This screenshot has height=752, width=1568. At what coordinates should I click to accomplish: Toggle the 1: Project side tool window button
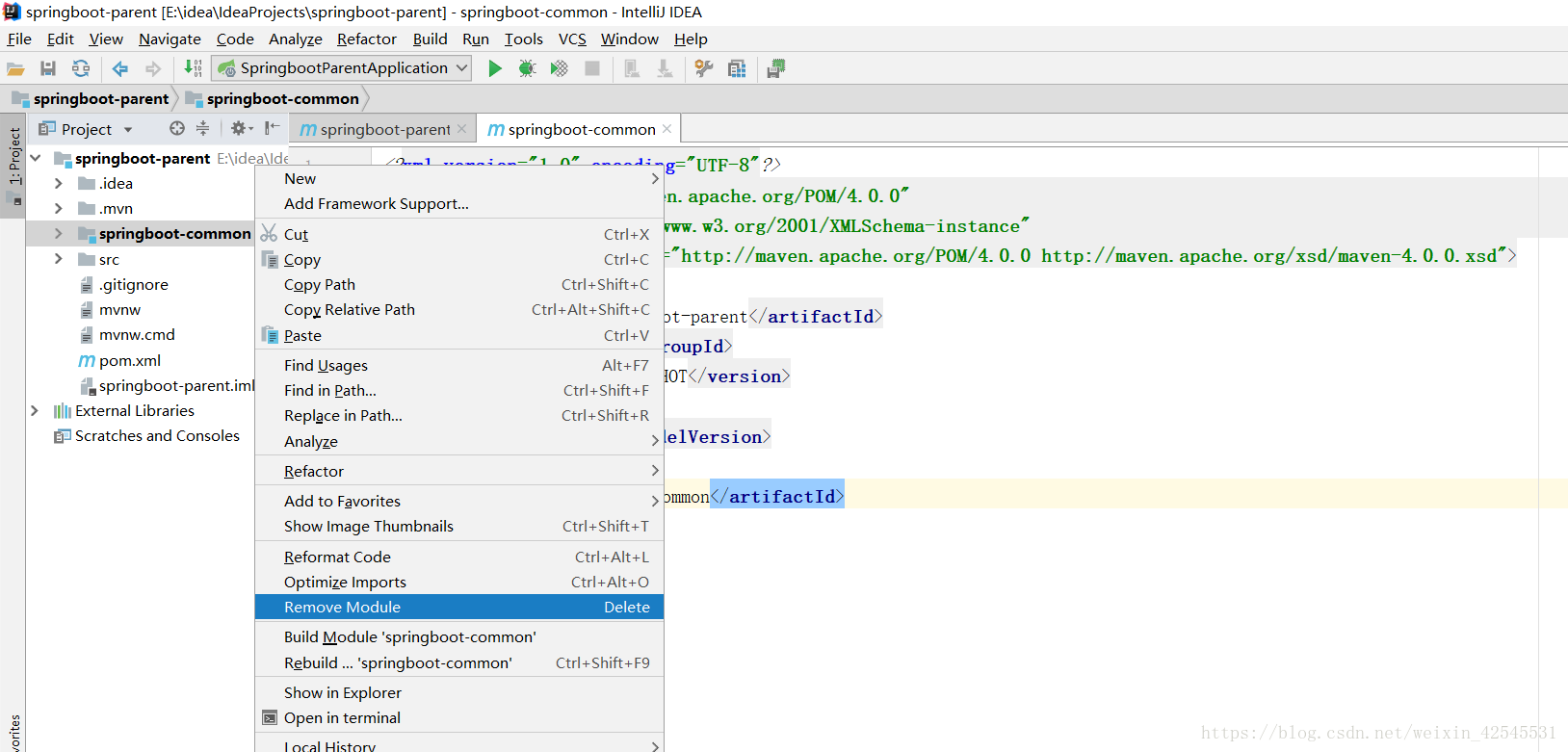pos(13,166)
